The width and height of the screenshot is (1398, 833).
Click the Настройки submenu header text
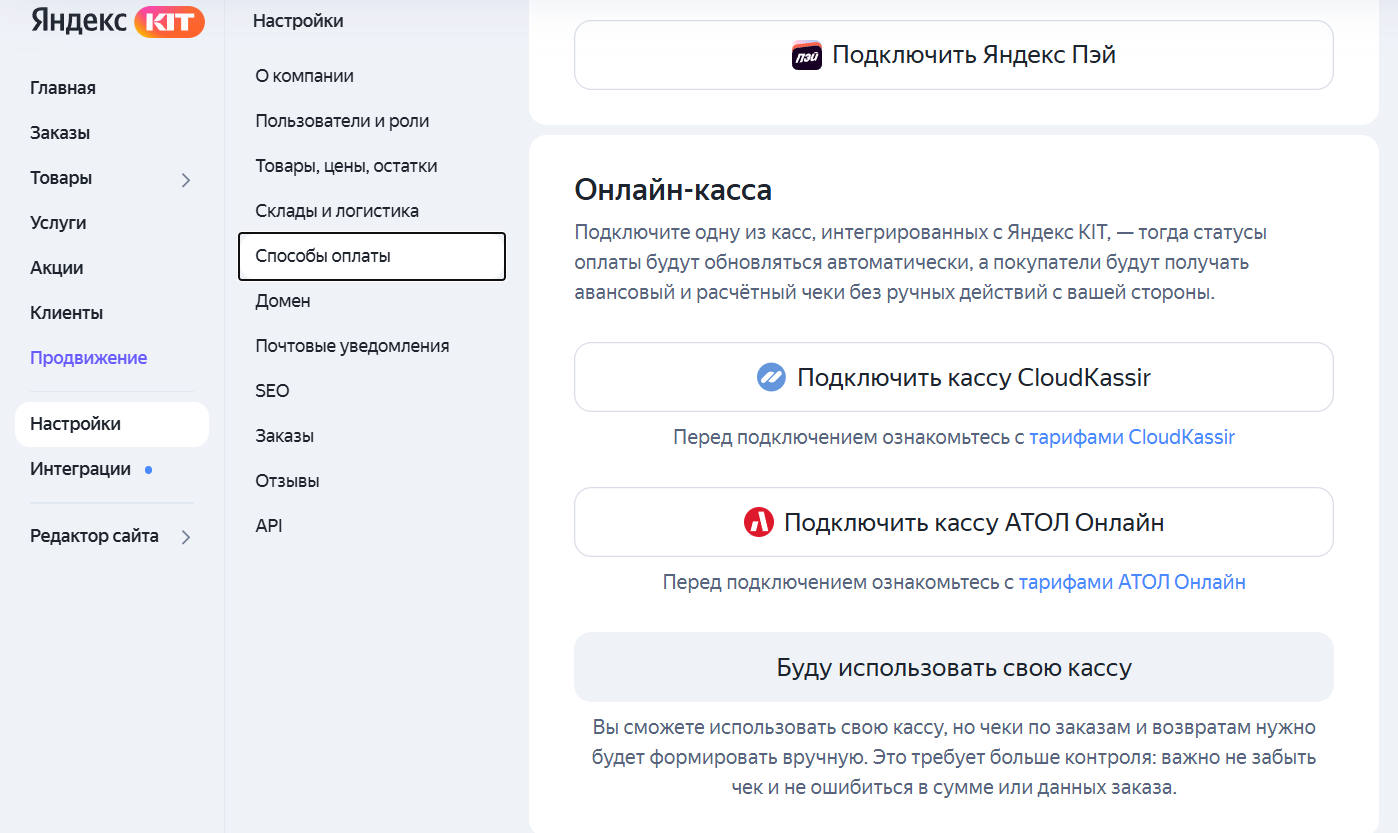tap(298, 21)
